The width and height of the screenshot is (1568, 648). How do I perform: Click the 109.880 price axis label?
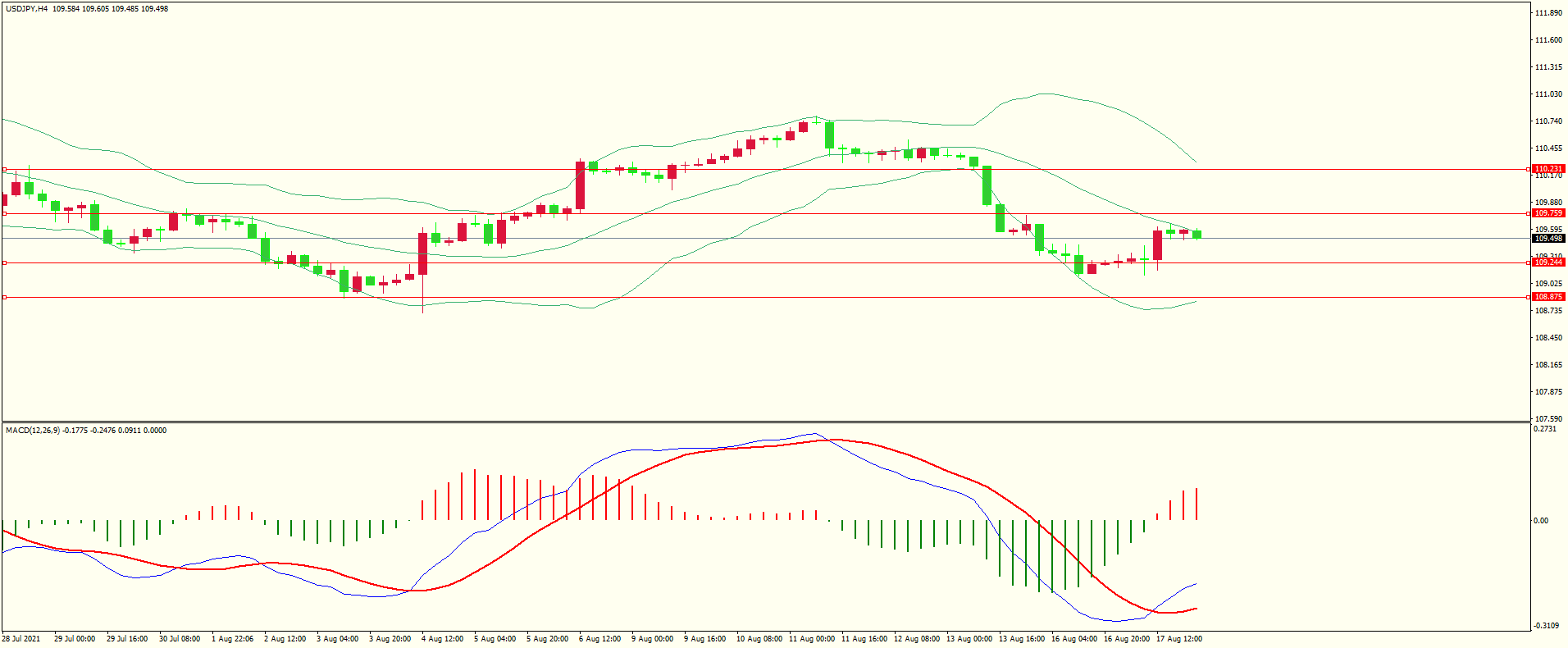[1548, 203]
